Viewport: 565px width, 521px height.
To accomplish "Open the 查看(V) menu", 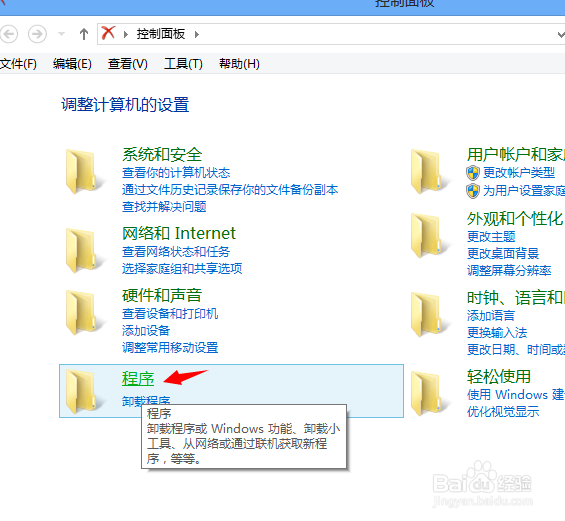I will click(128, 64).
